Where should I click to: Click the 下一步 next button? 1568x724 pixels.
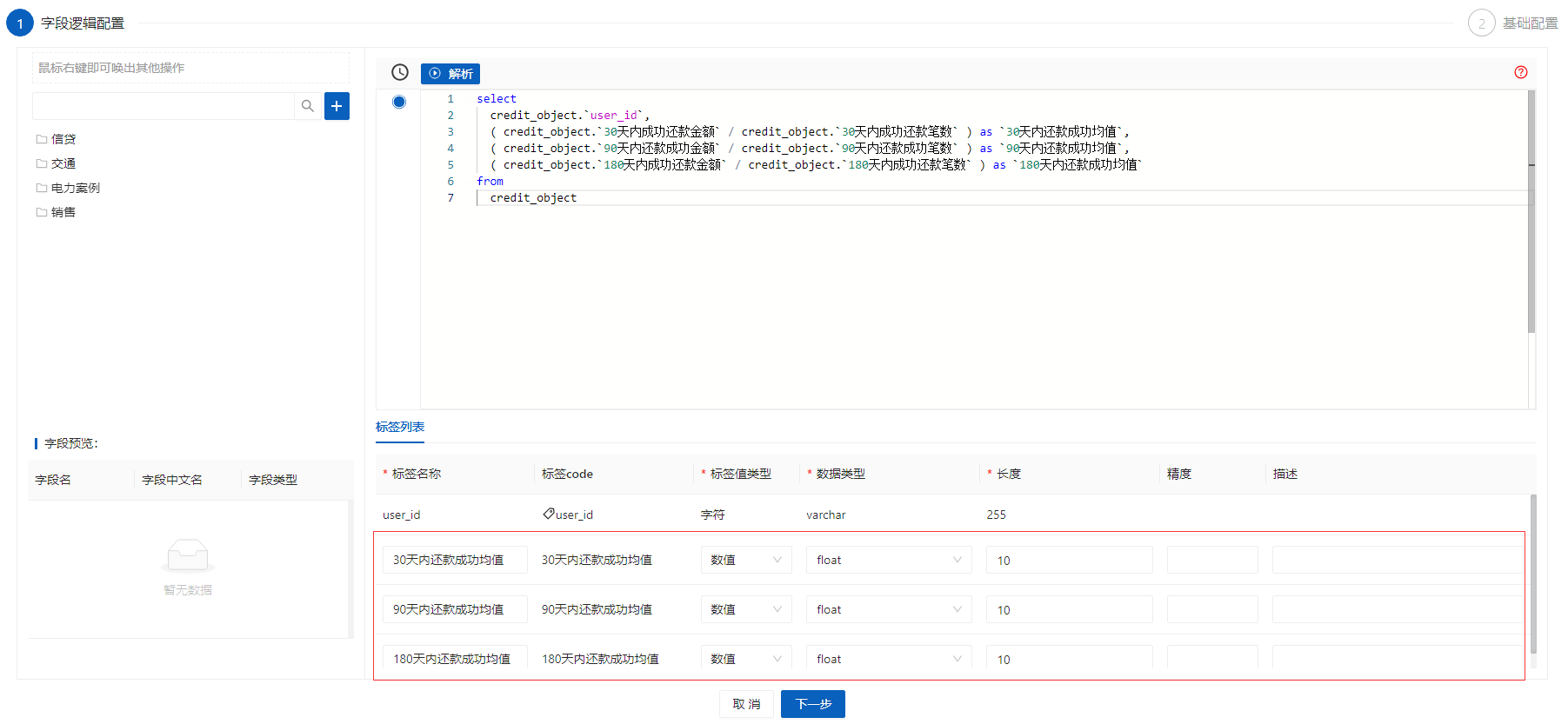coord(812,704)
